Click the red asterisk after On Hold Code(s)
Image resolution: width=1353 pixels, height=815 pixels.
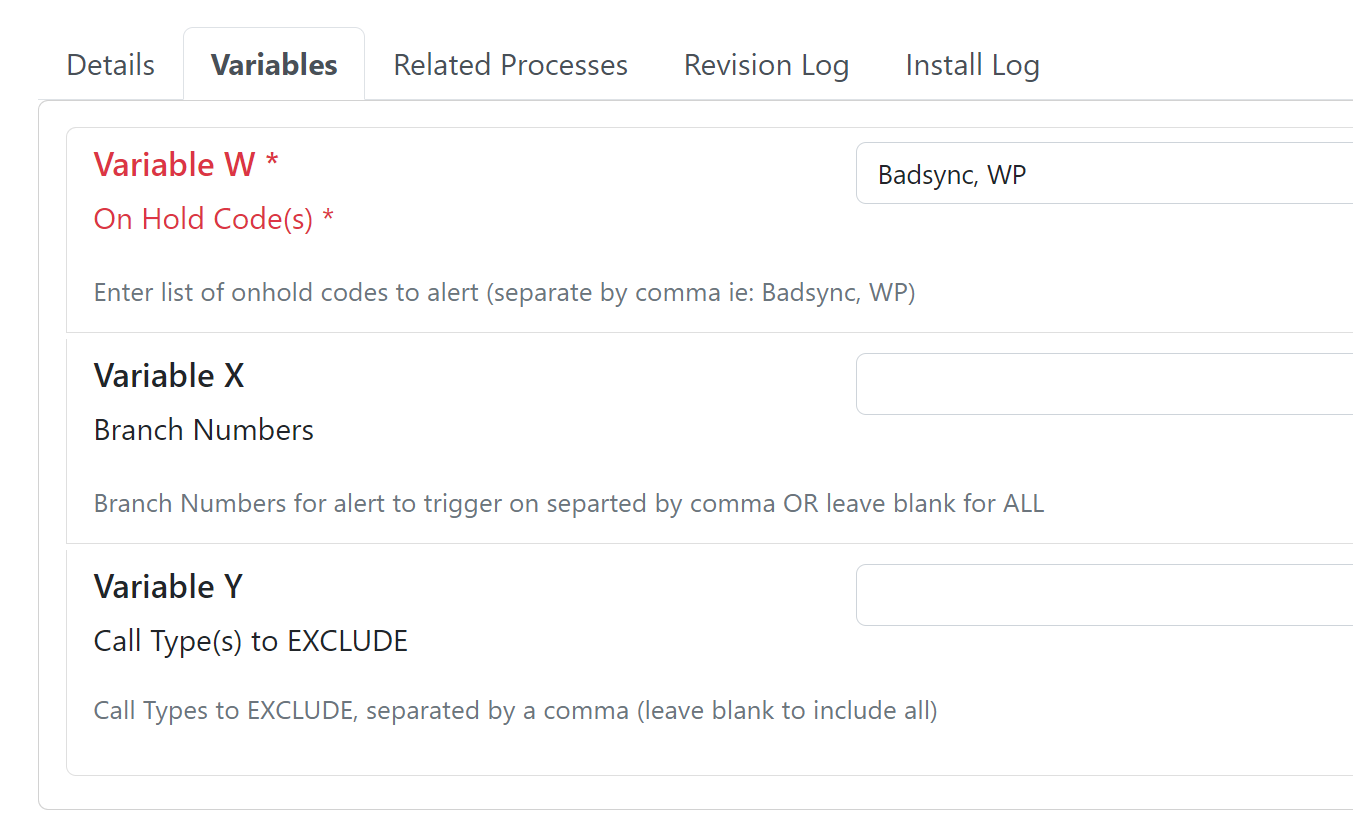tap(328, 215)
